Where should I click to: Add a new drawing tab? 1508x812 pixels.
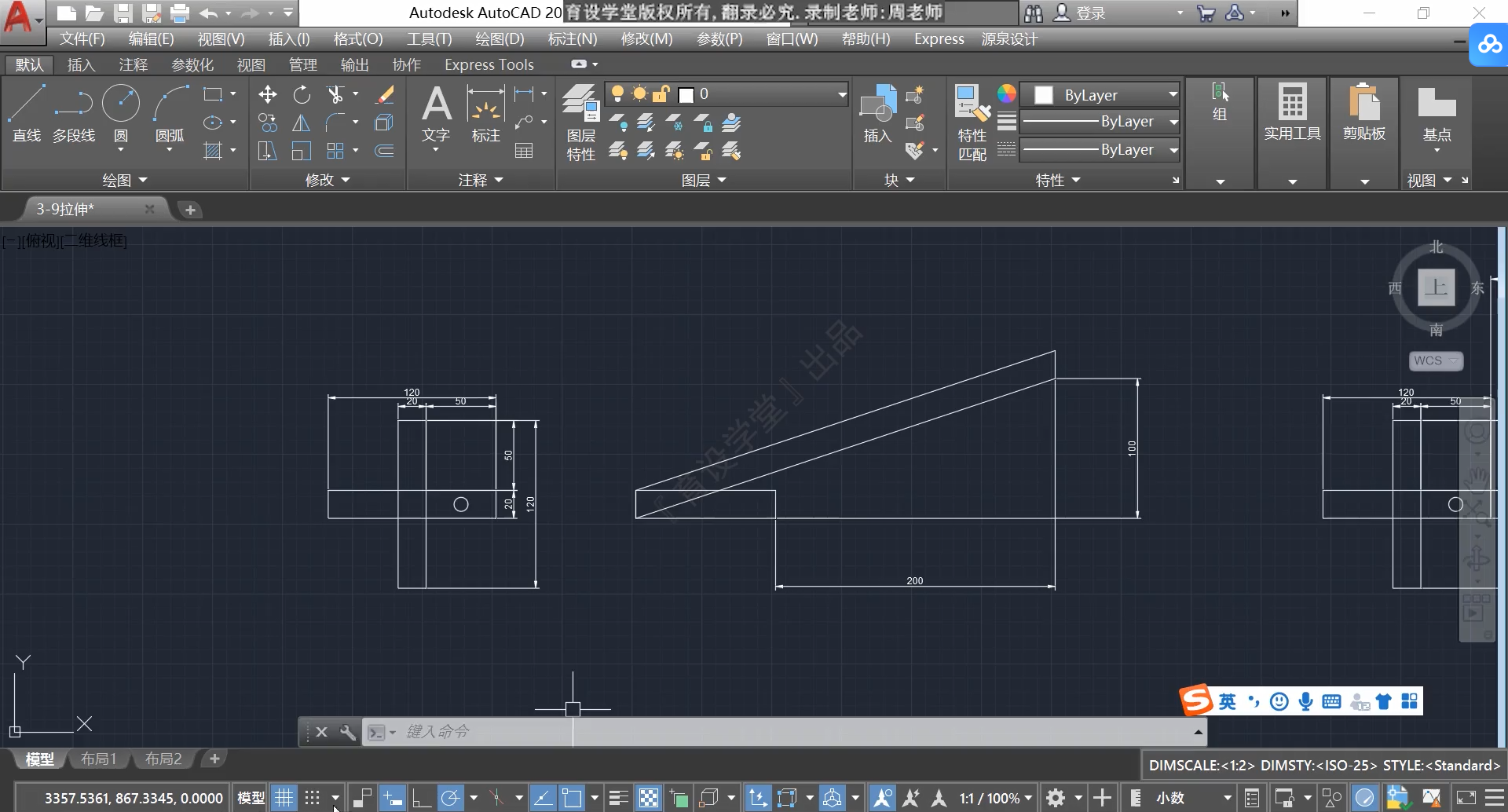[x=189, y=210]
